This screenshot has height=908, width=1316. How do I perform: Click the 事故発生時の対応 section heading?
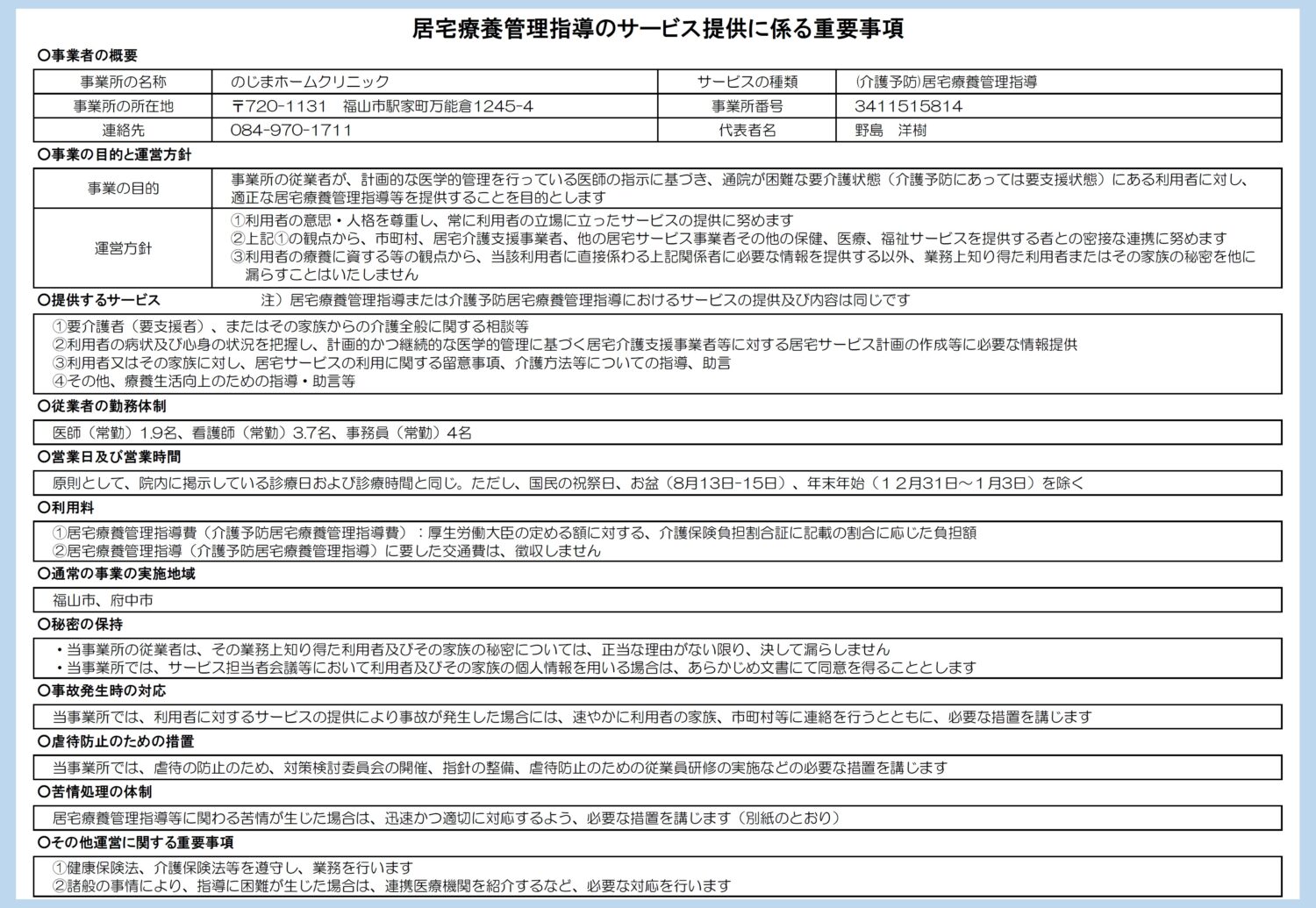click(x=102, y=690)
